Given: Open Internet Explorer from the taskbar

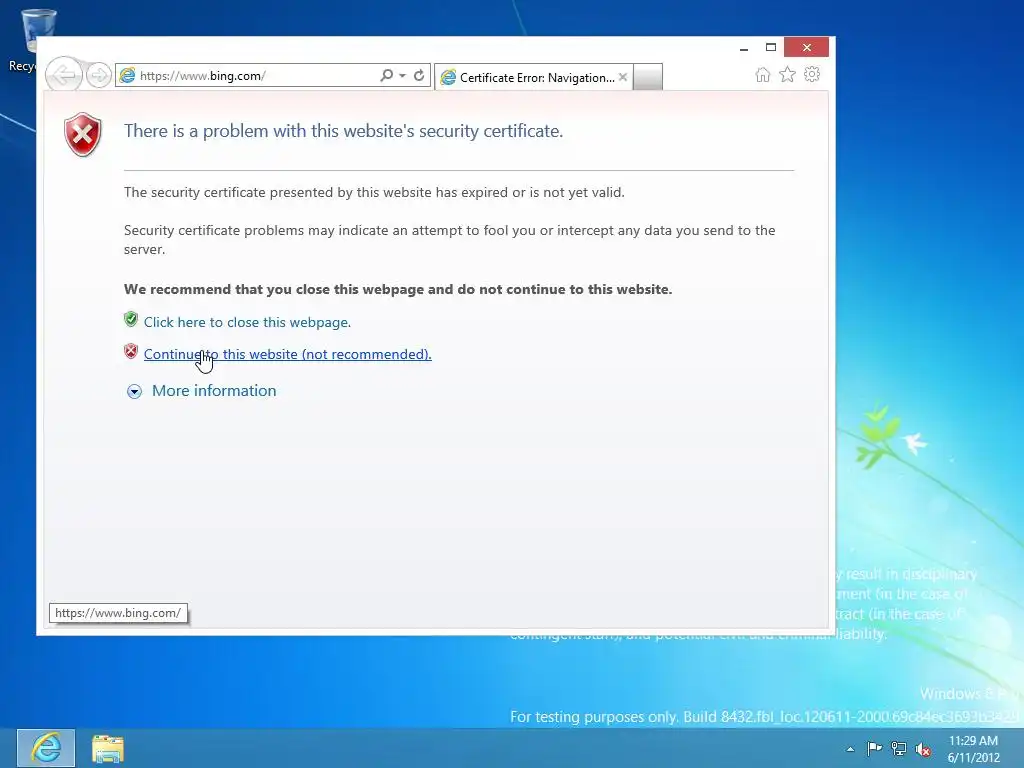Looking at the screenshot, I should tap(46, 748).
